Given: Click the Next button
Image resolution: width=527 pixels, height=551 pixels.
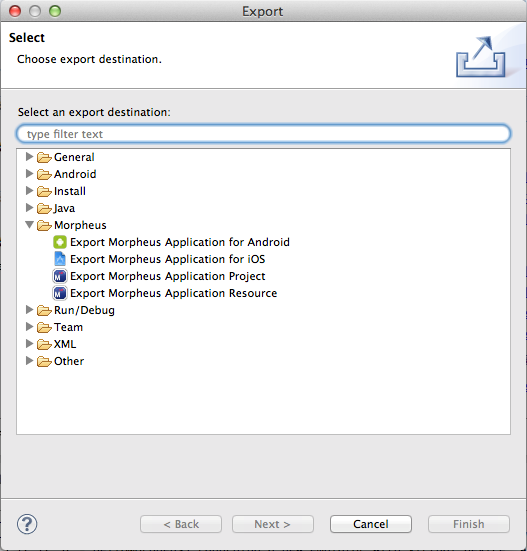Looking at the screenshot, I should (273, 524).
